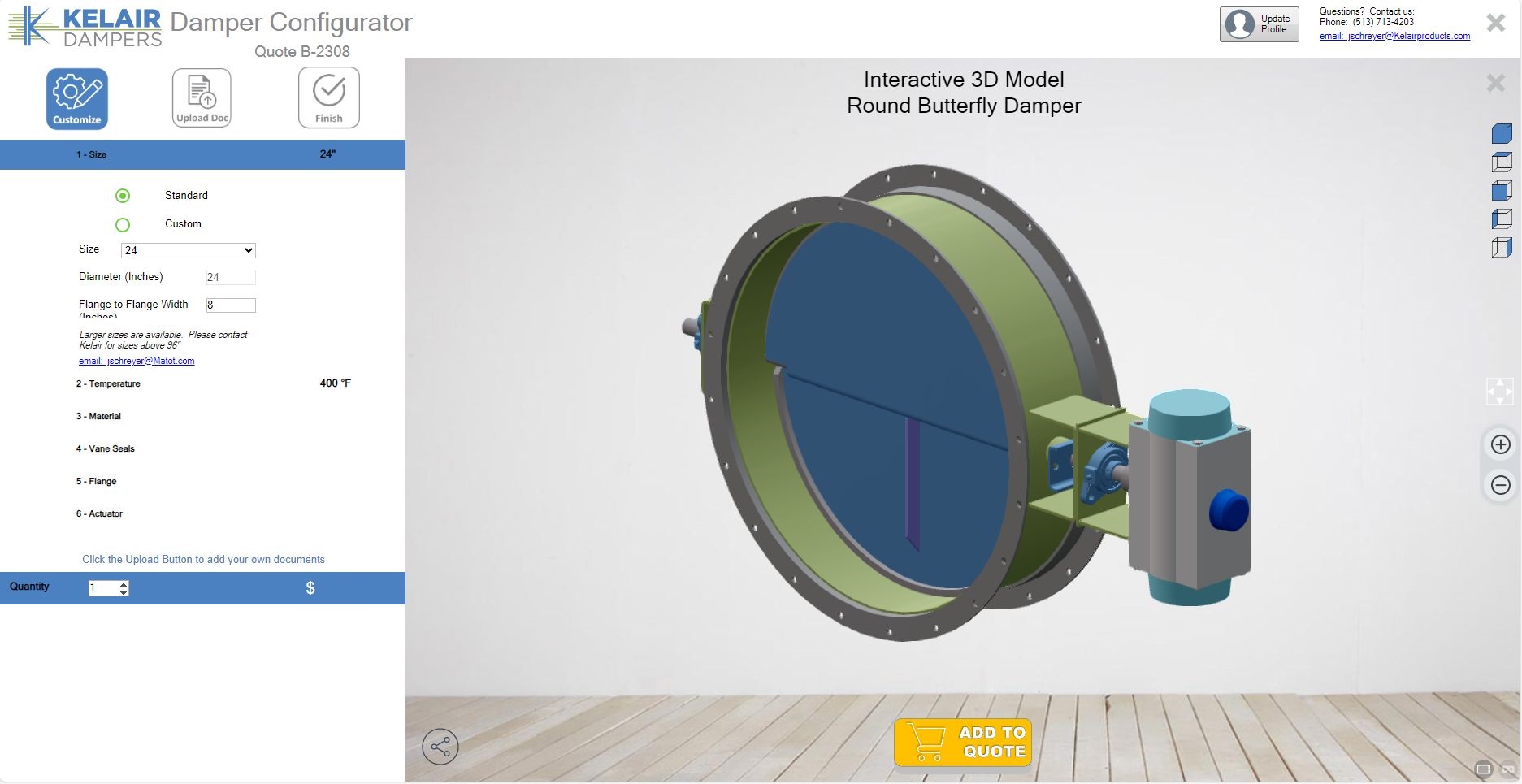
Task: Open the 4 - Vane Seals section
Action: tap(106, 448)
